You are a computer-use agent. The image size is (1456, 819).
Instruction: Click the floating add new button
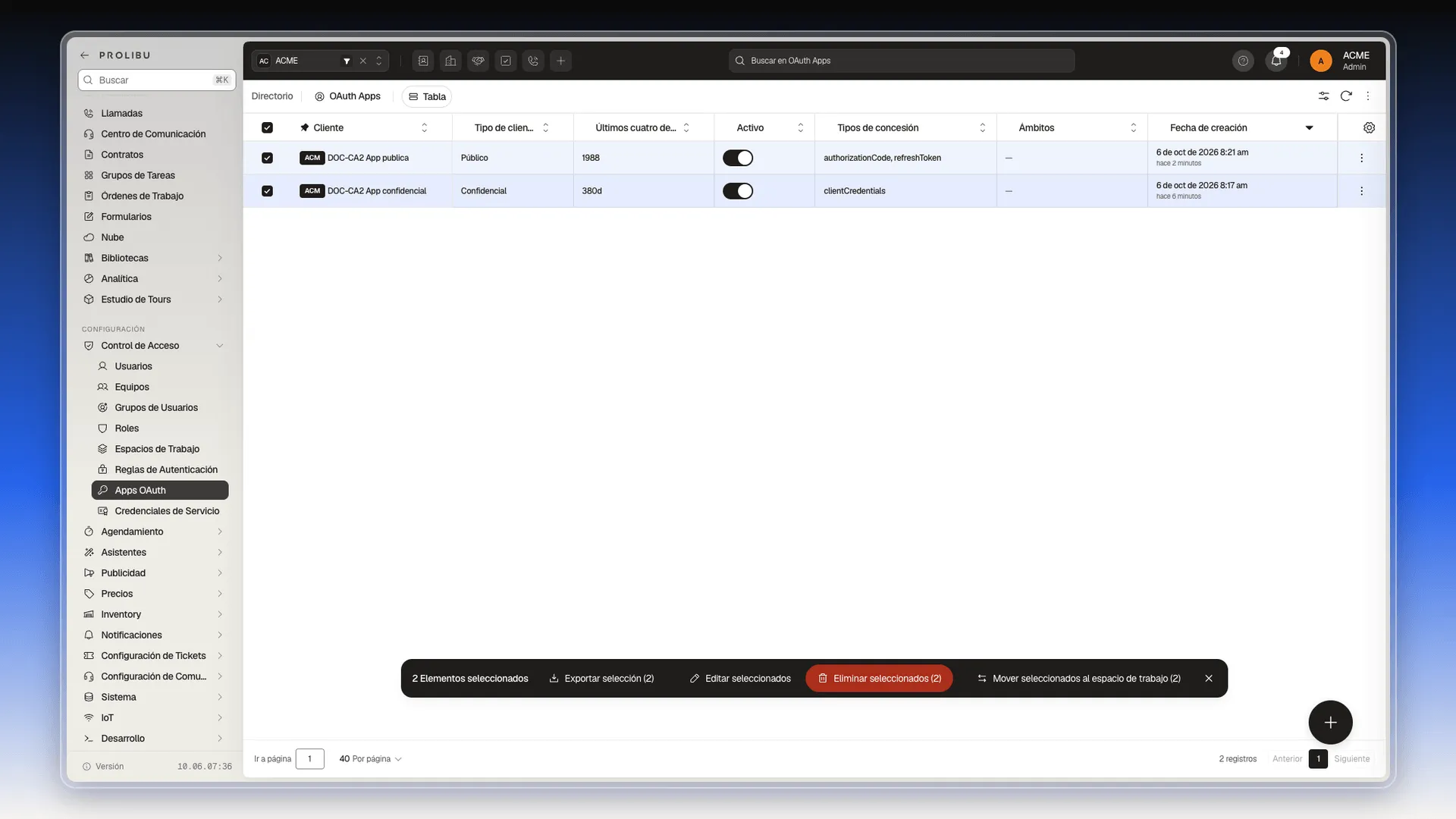(x=1330, y=722)
